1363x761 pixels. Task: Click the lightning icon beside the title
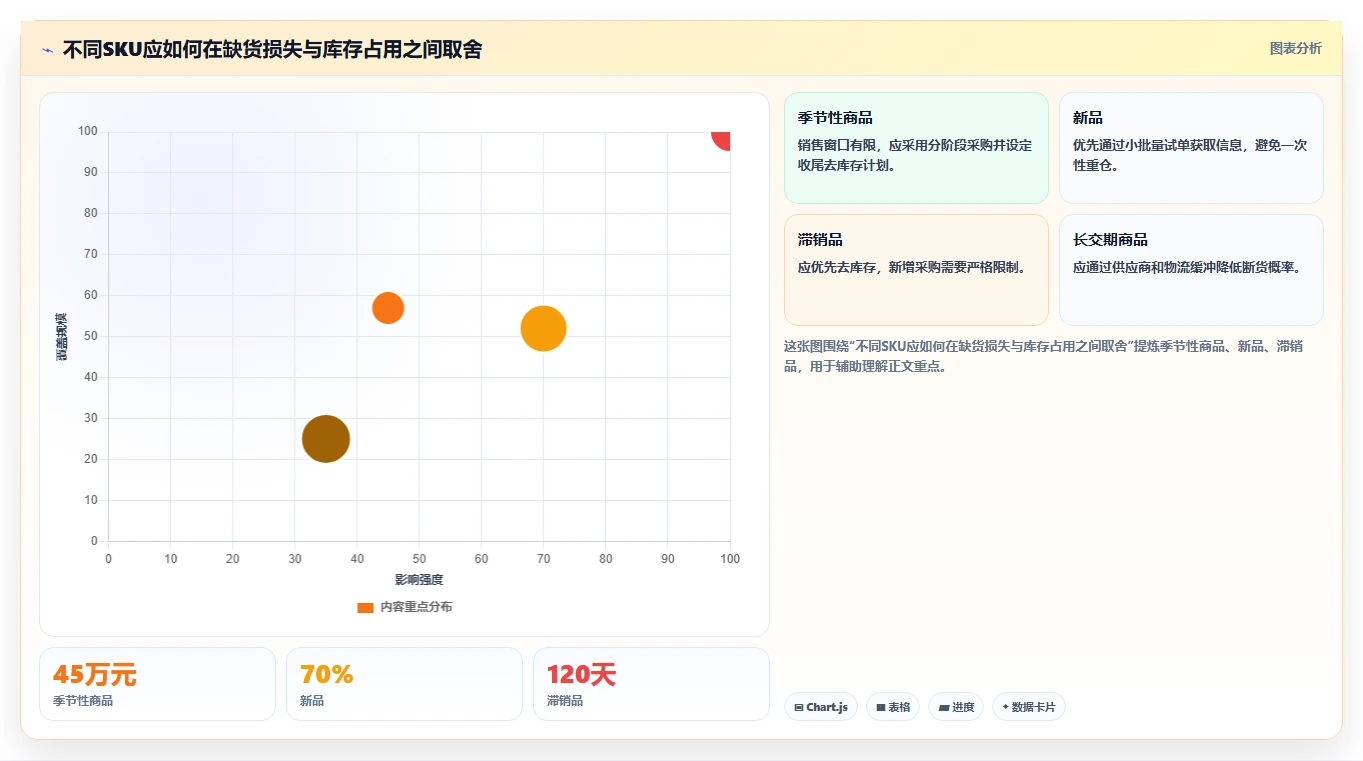[47, 50]
